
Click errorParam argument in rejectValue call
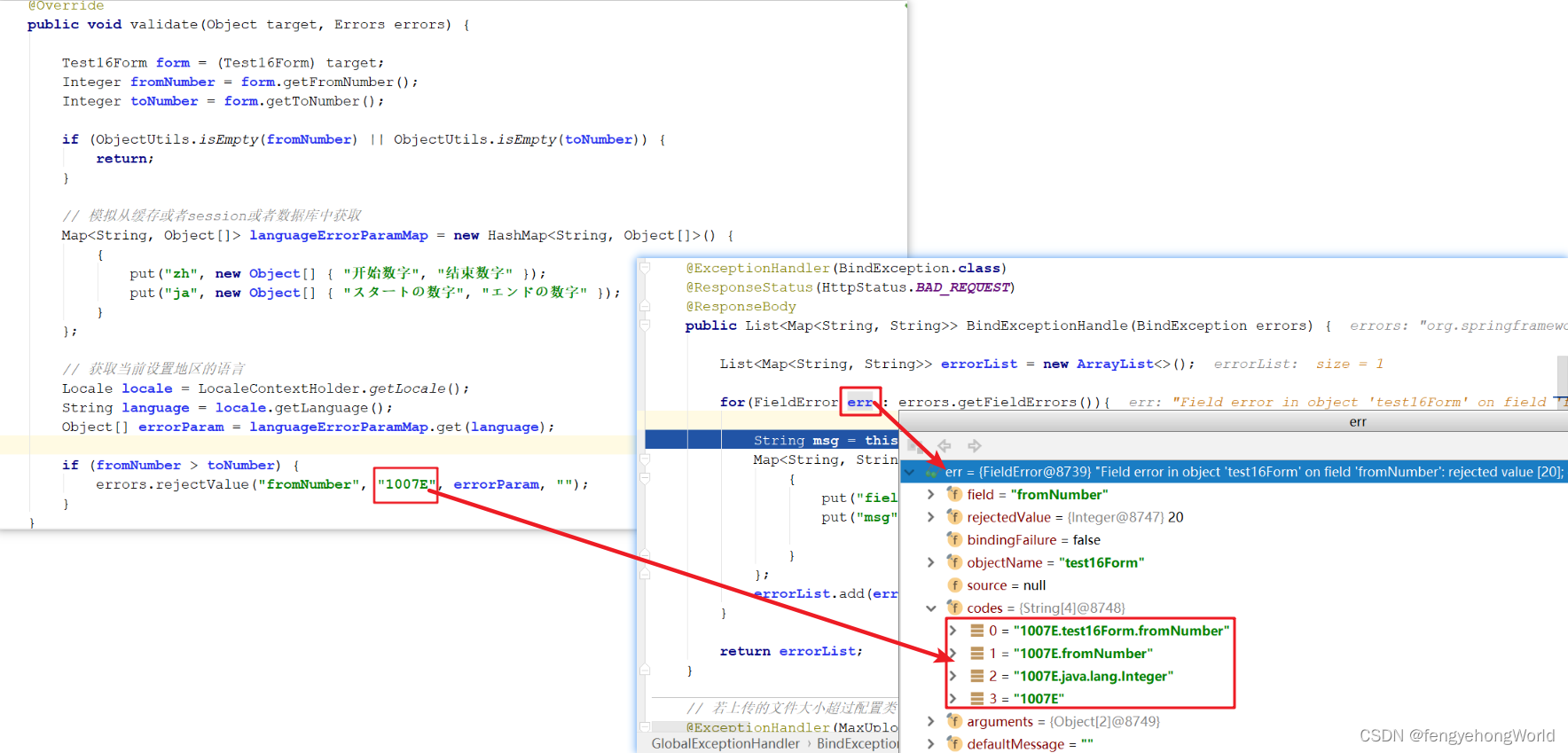(x=497, y=484)
